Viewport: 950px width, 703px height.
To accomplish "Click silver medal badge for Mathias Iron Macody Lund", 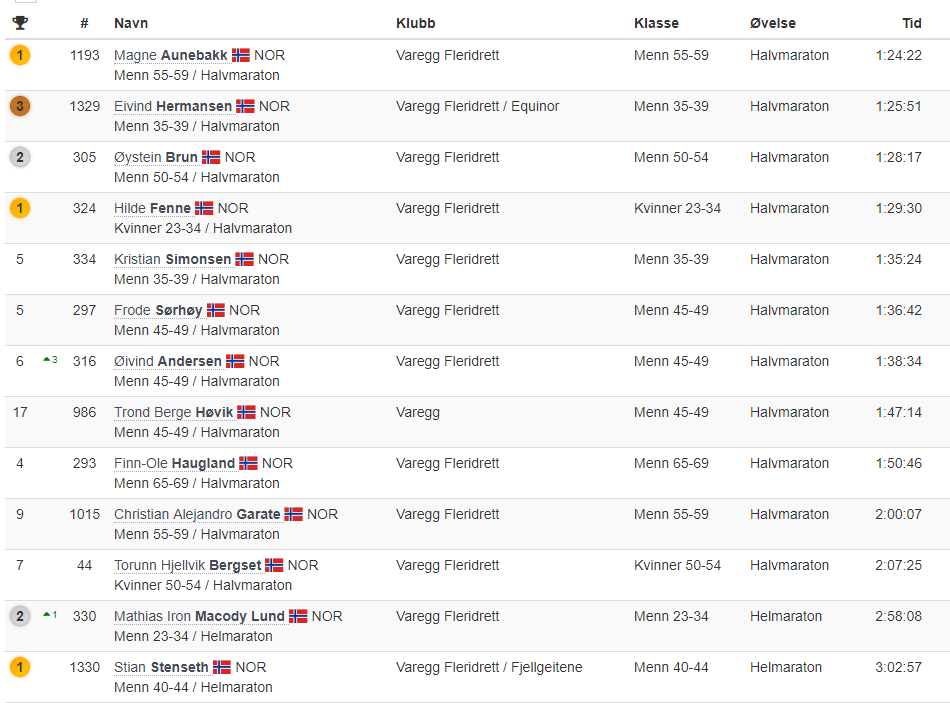I will point(20,616).
